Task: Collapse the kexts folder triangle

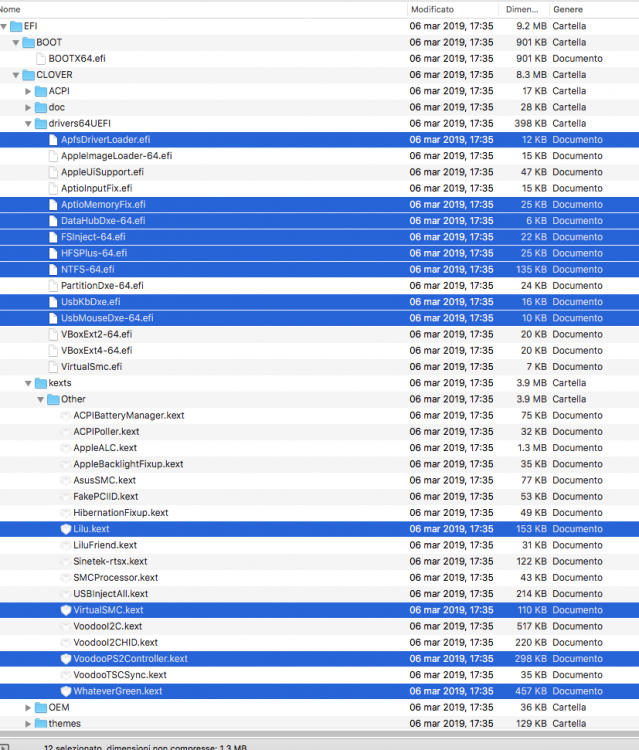Action: pyautogui.click(x=28, y=383)
